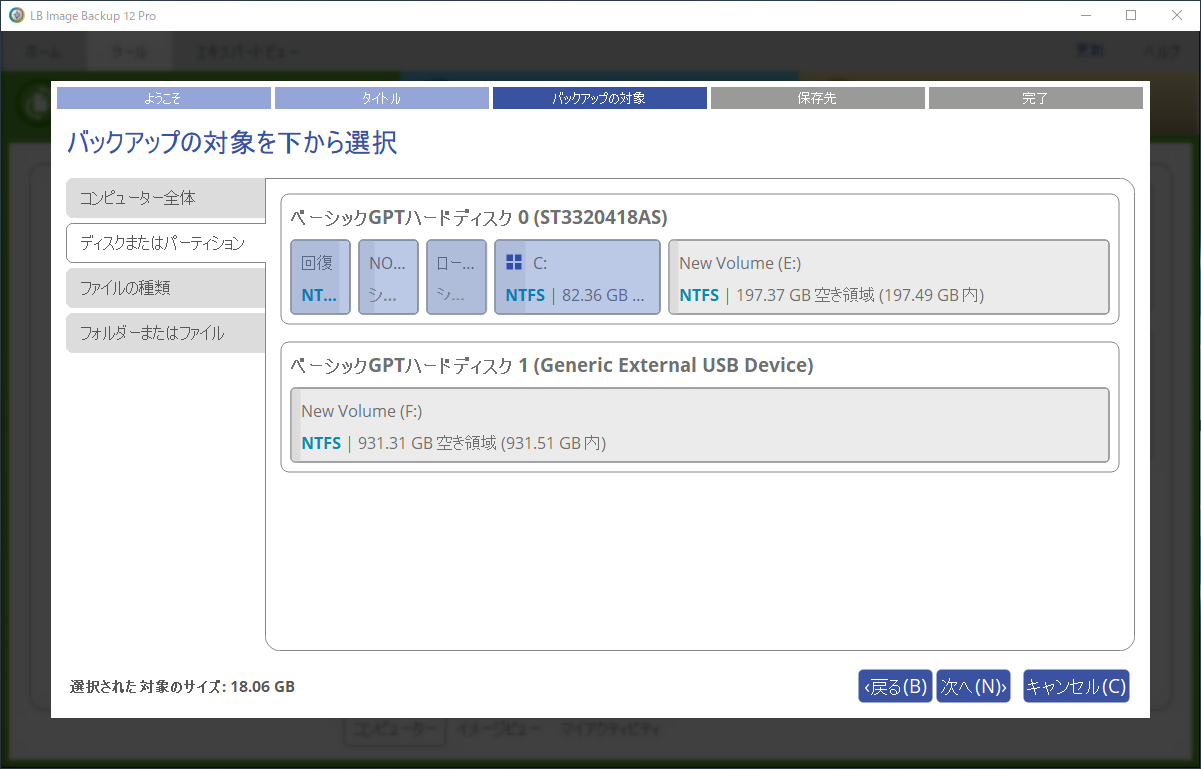Select the NO... partition block

click(388, 277)
